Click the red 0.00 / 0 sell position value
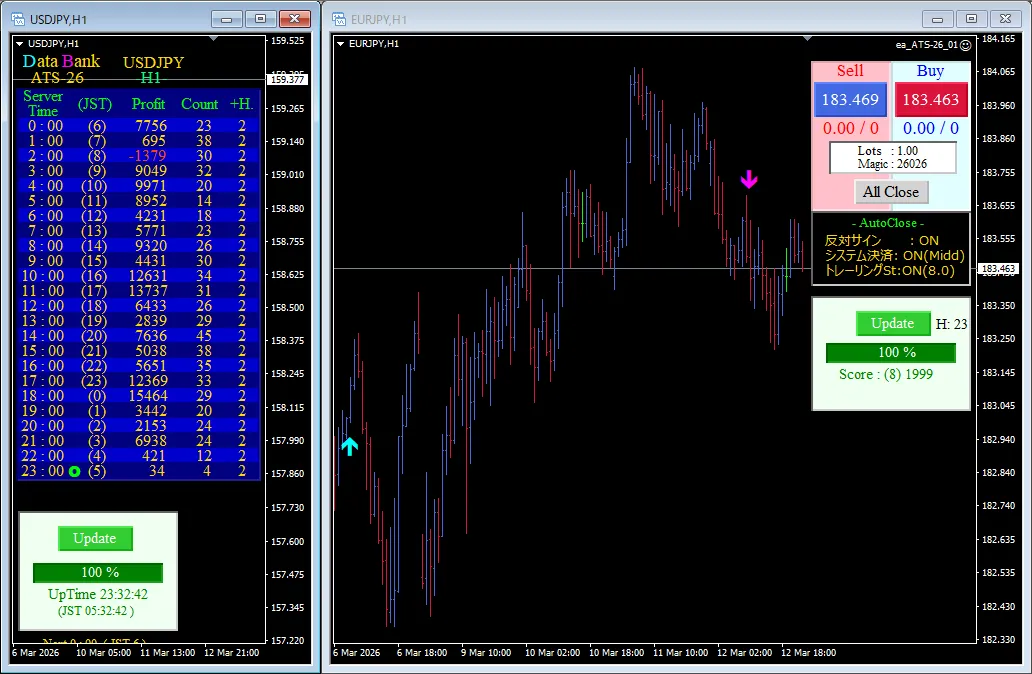 (850, 128)
